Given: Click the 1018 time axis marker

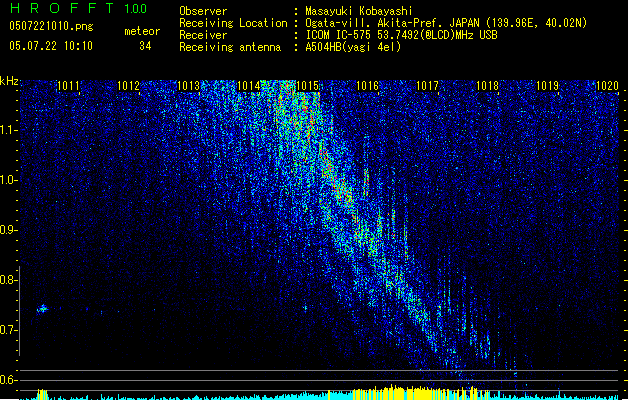Looking at the screenshot, I should point(487,86).
